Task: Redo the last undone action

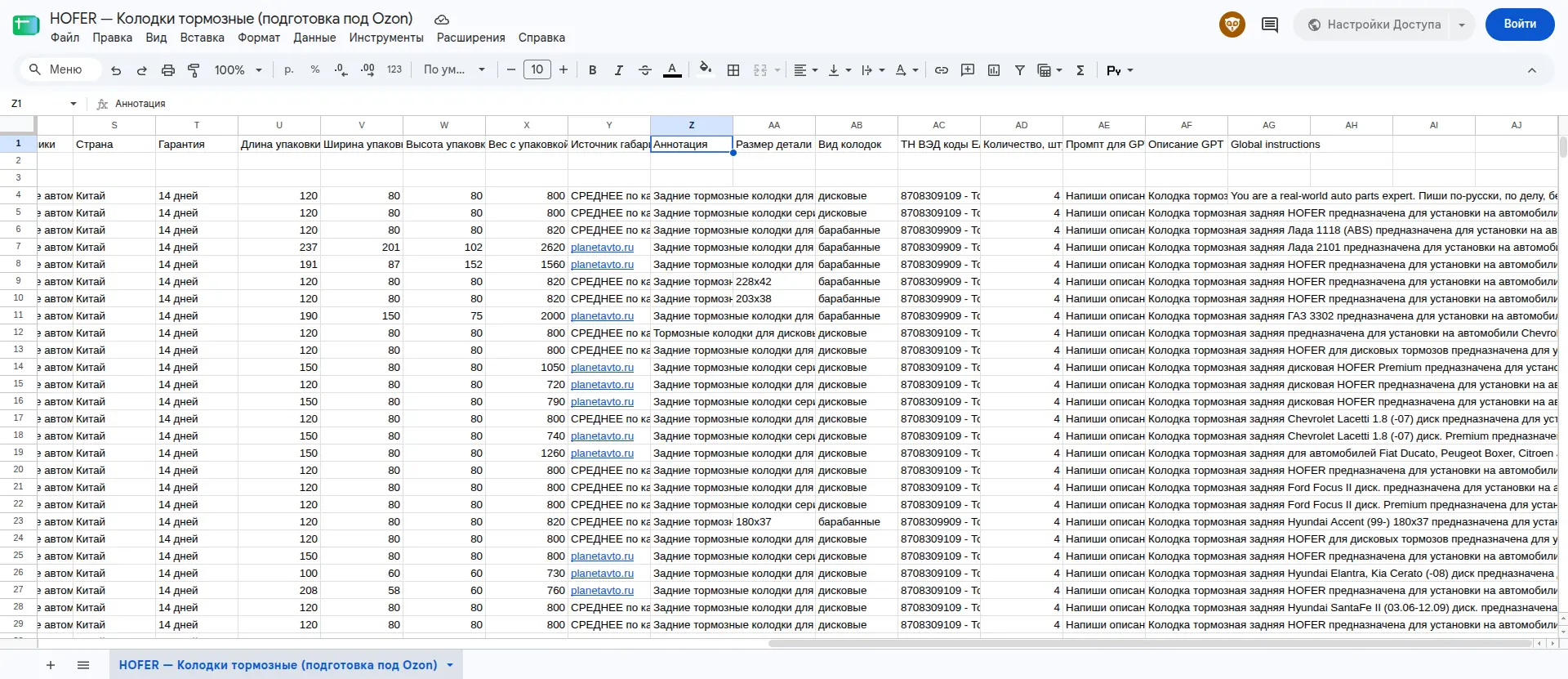Action: point(142,70)
